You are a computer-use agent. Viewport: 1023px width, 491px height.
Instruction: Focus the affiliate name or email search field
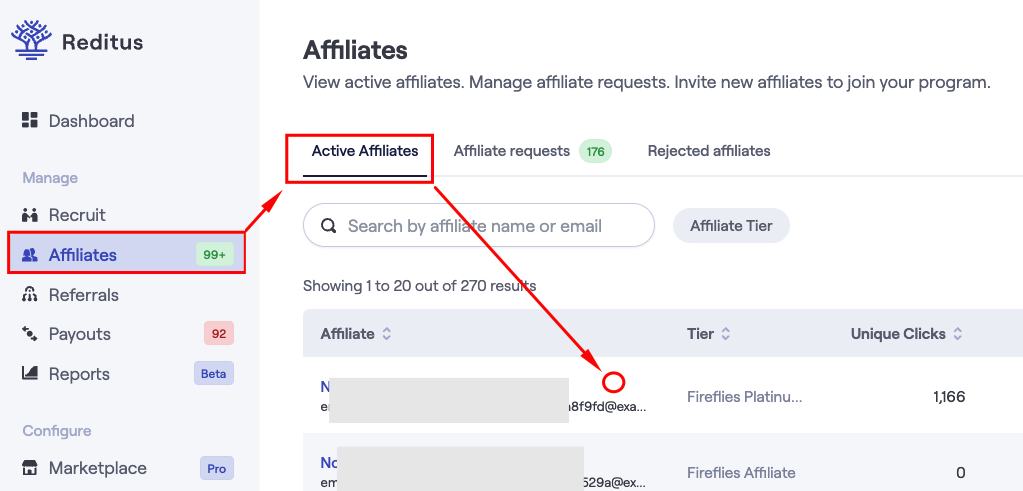coord(479,226)
